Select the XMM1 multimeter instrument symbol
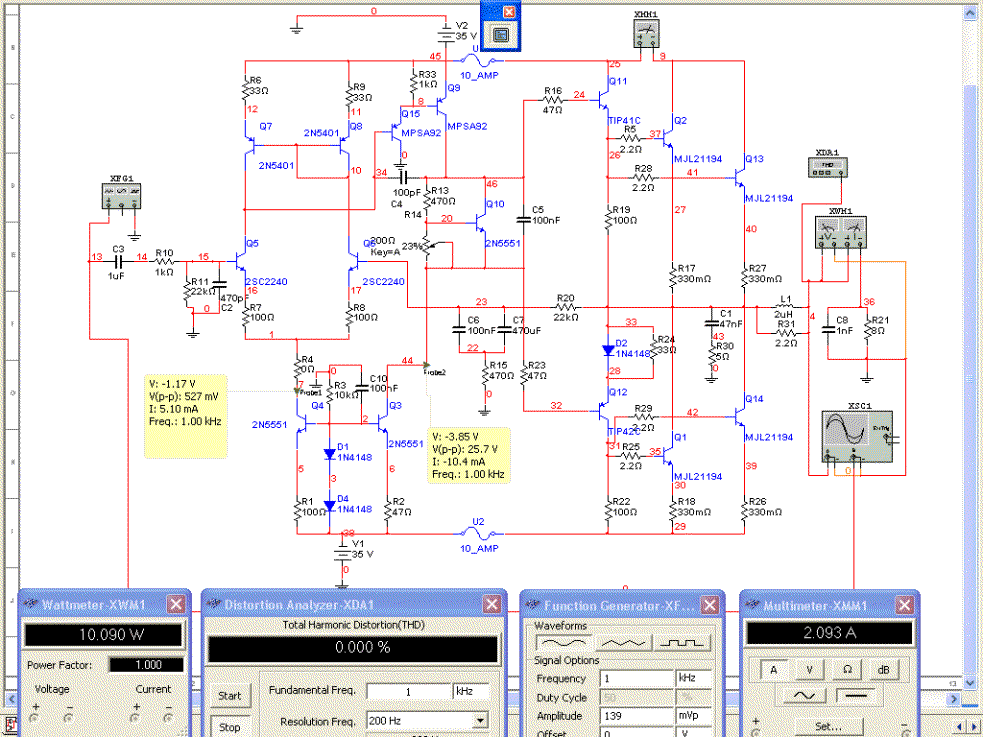Image resolution: width=983 pixels, height=737 pixels. [648, 33]
